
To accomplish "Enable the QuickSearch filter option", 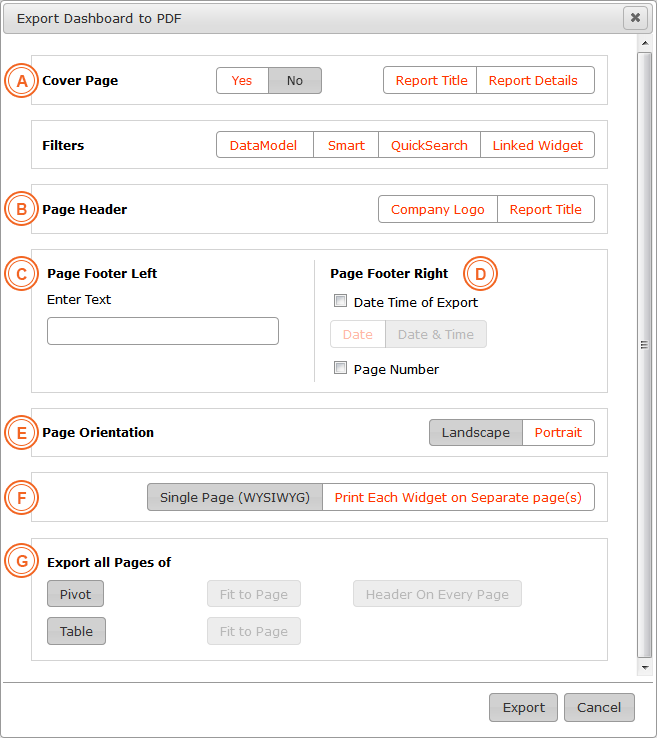I will tap(429, 145).
